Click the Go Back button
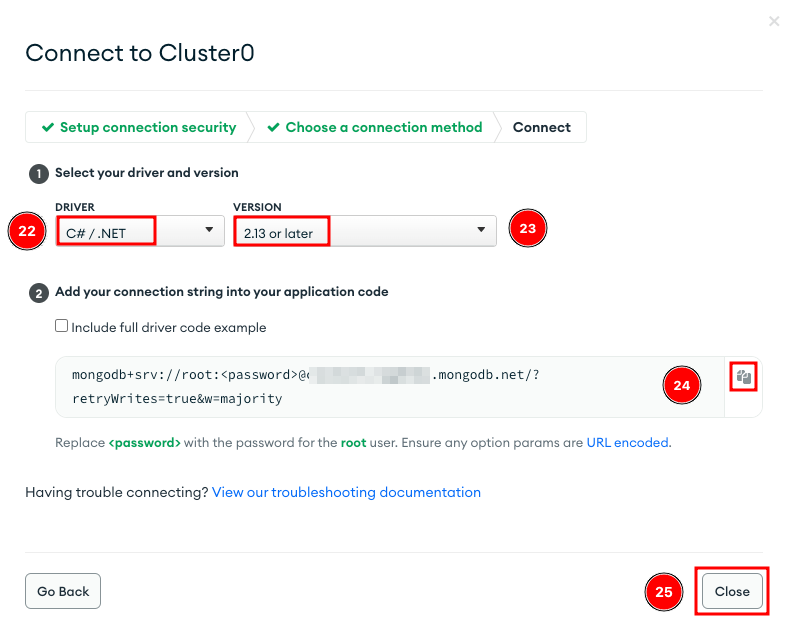Image resolution: width=789 pixels, height=634 pixels. [63, 591]
